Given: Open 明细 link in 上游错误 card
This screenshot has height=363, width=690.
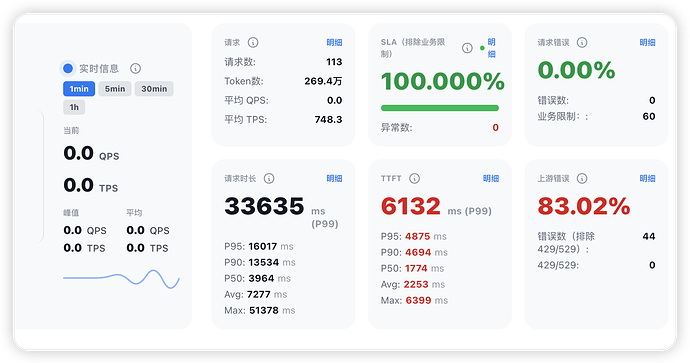Looking at the screenshot, I should coord(647,178).
